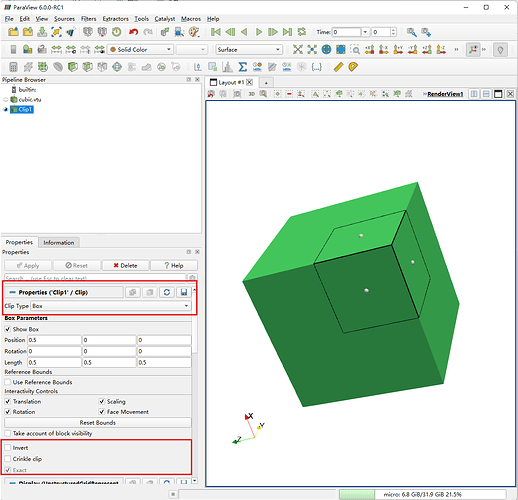The image size is (518, 500).
Task: Open the Surface representation dropdown
Action: tap(249, 49)
